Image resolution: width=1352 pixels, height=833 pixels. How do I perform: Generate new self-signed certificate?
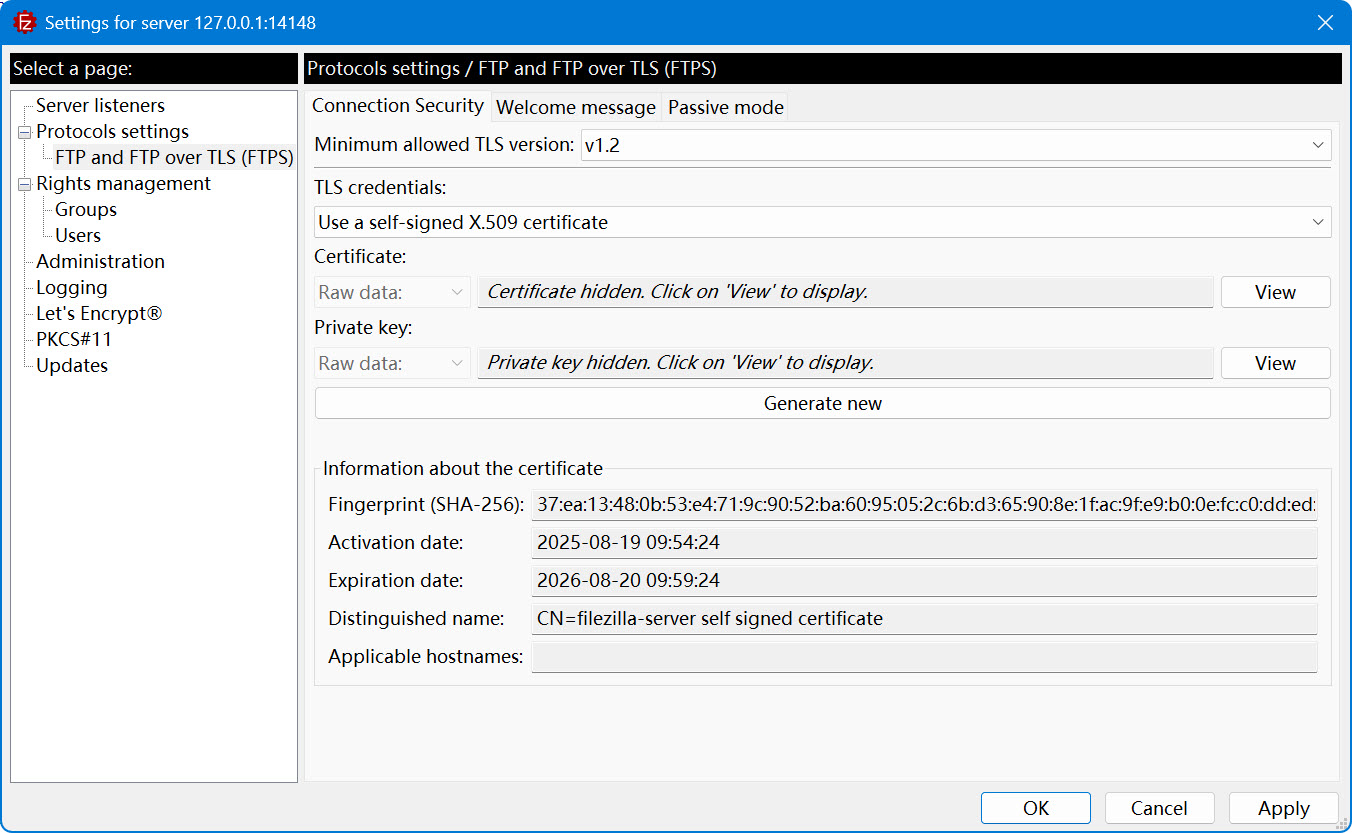pyautogui.click(x=823, y=403)
